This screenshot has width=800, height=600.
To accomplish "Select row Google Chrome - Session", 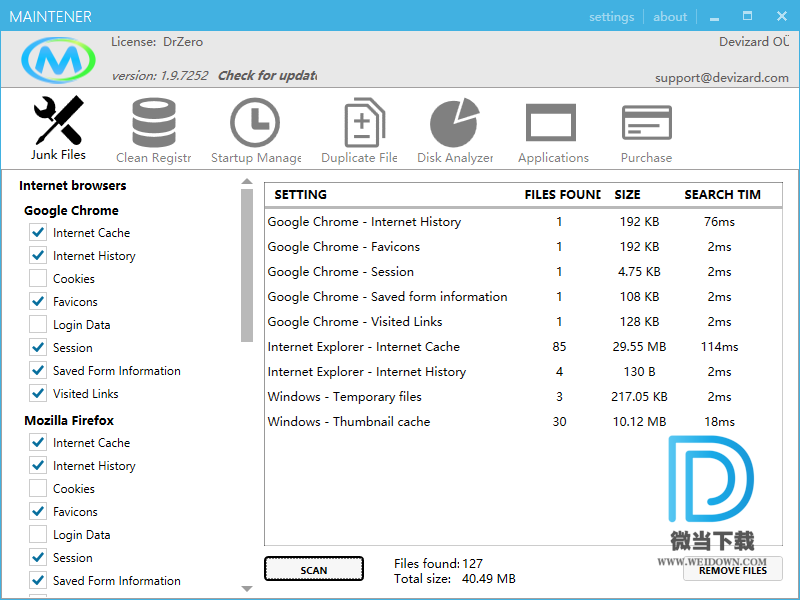I will [523, 271].
